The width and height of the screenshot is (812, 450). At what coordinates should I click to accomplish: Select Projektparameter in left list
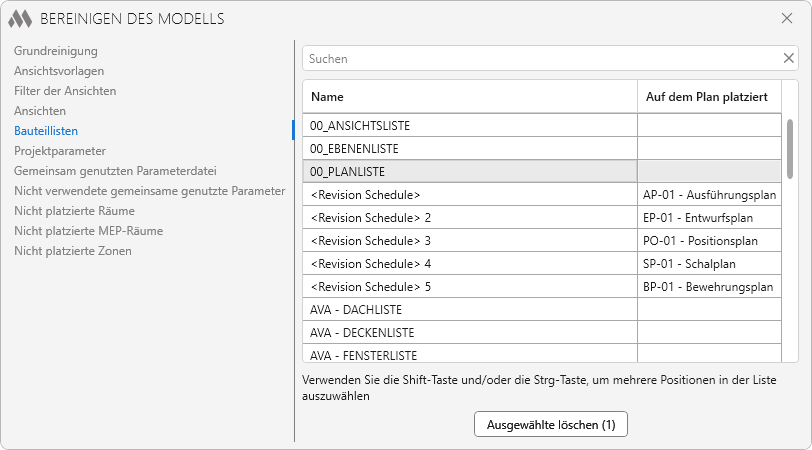pos(59,150)
